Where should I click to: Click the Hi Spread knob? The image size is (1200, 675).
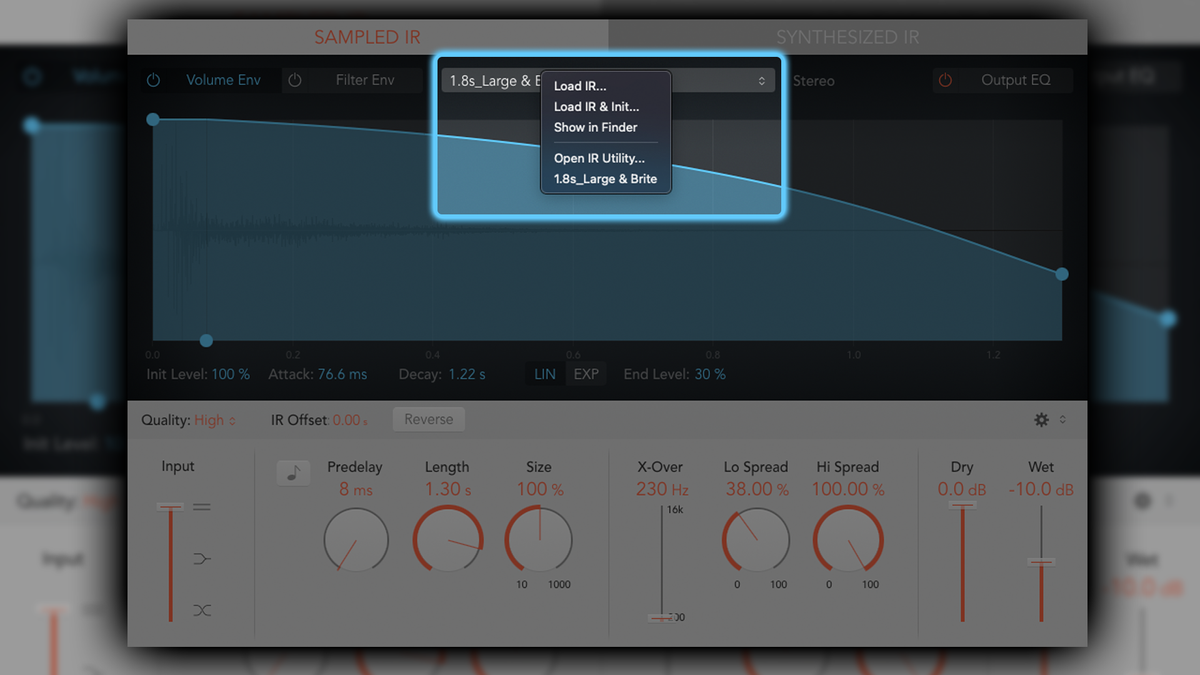(x=848, y=540)
